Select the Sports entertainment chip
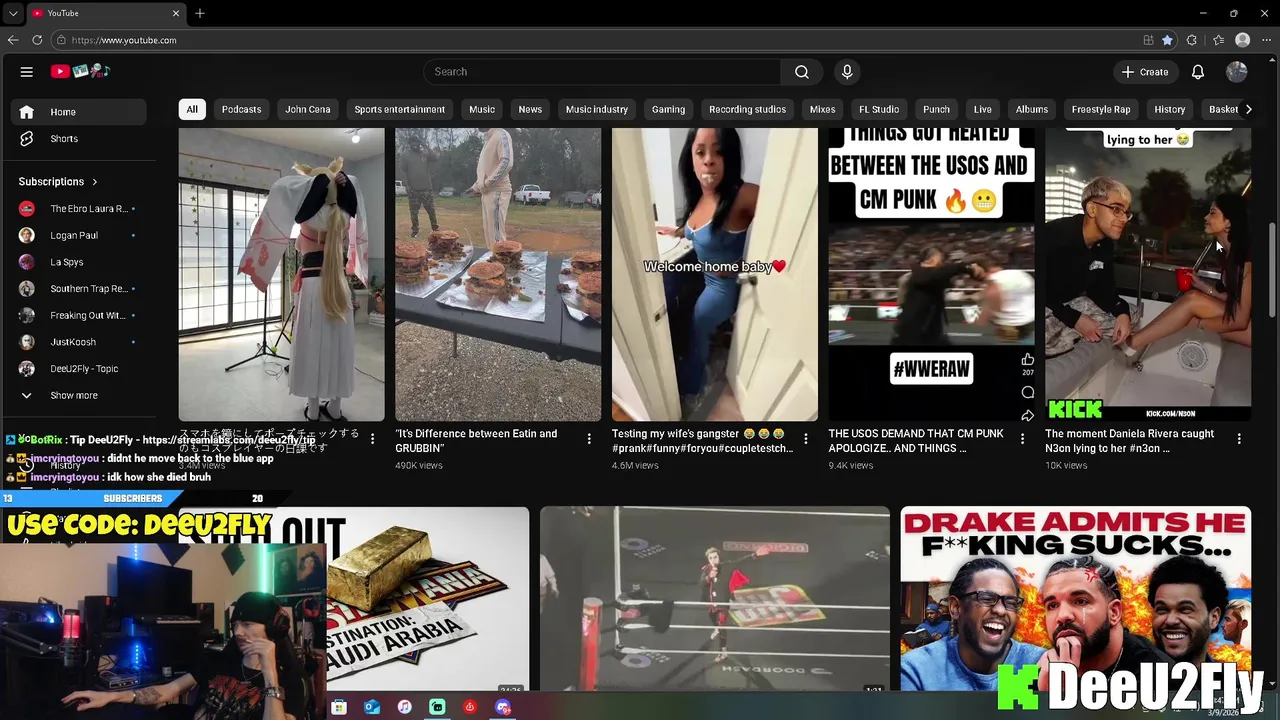 click(x=399, y=109)
